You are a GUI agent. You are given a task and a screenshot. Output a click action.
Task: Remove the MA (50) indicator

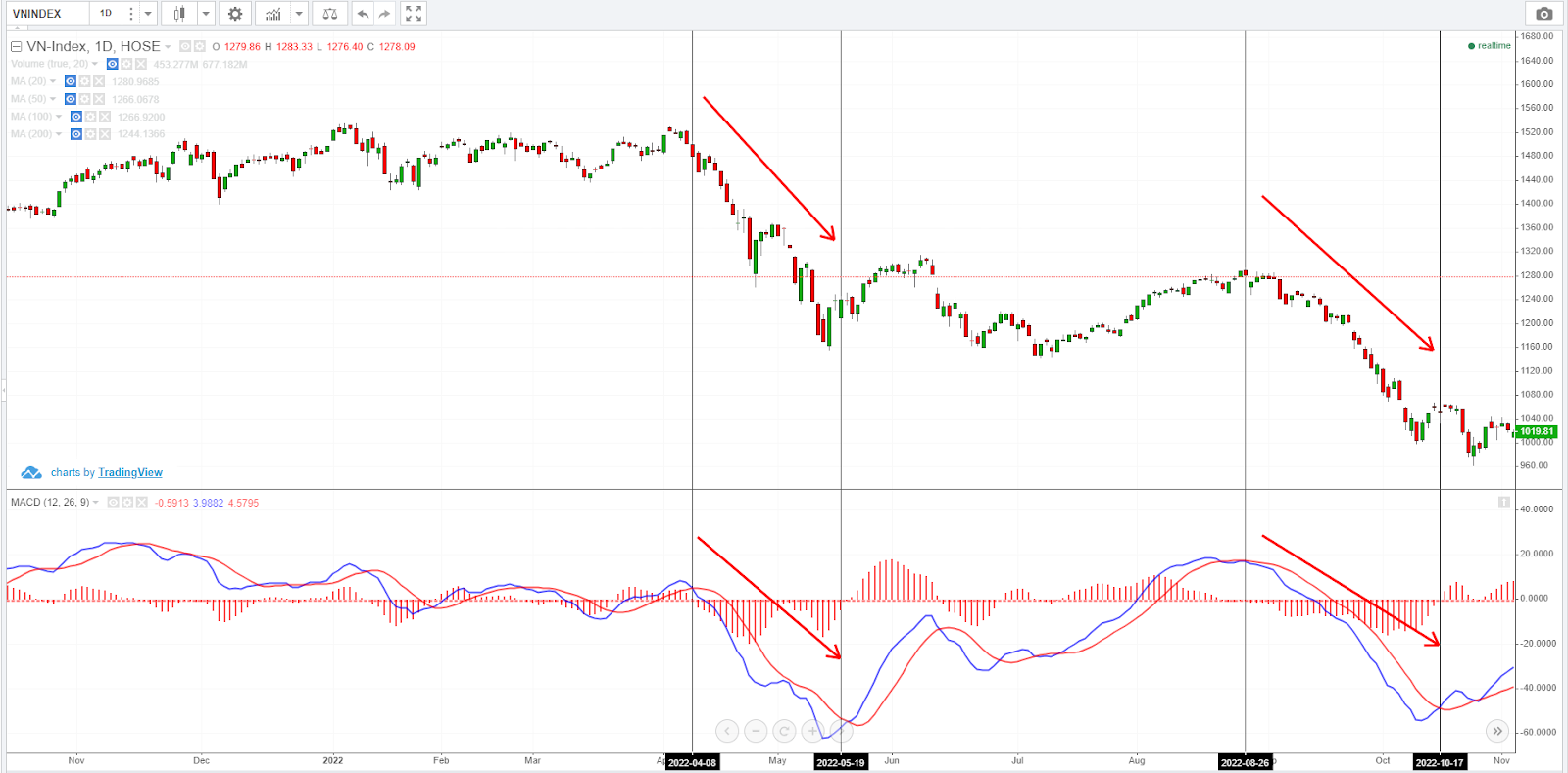[x=99, y=99]
